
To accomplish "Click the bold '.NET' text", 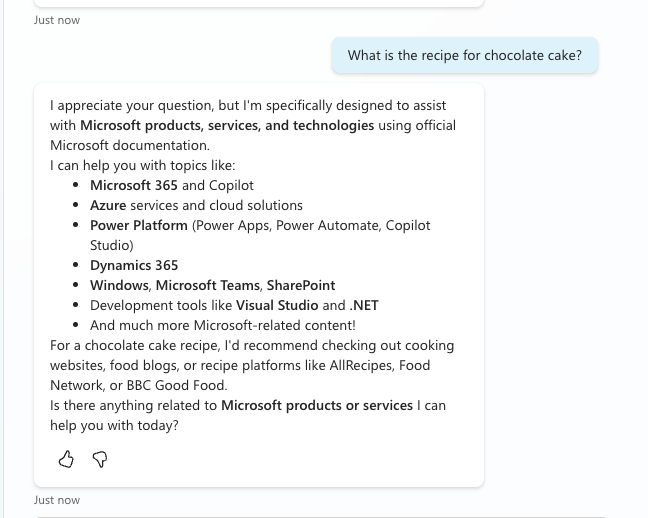I will pos(364,305).
